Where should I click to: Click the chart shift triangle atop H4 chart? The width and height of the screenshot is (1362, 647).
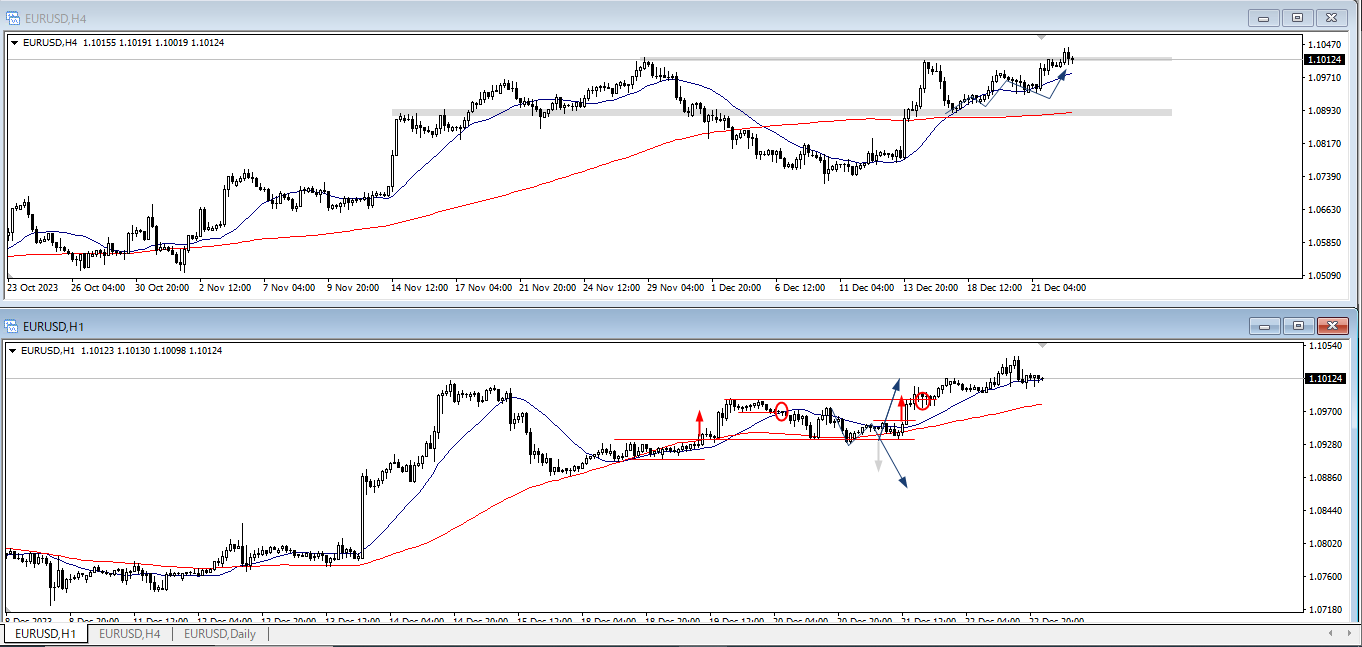point(1042,37)
